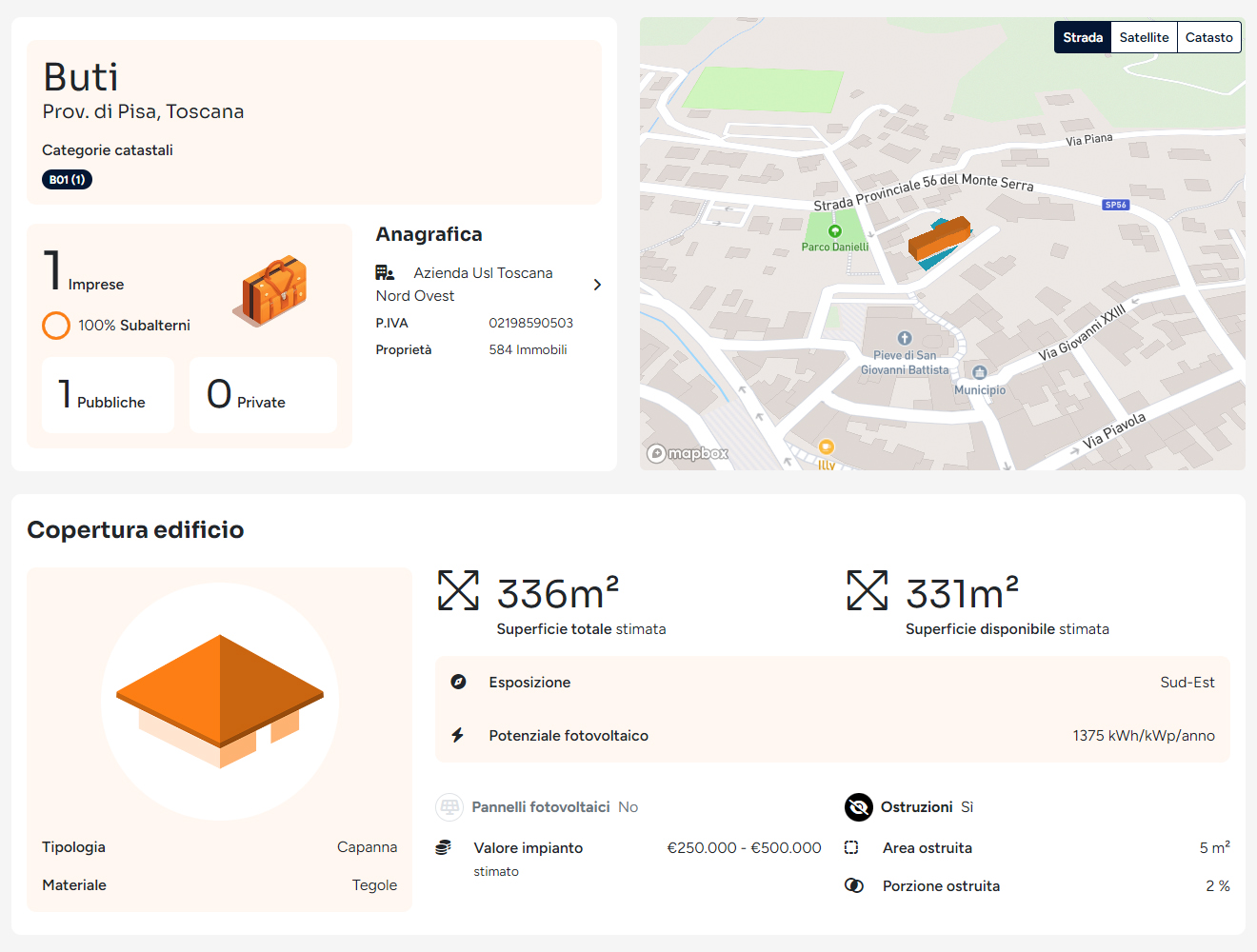The height and width of the screenshot is (952, 1257).
Task: Click the Ostruzioni crossed-eye icon
Action: coord(858,807)
